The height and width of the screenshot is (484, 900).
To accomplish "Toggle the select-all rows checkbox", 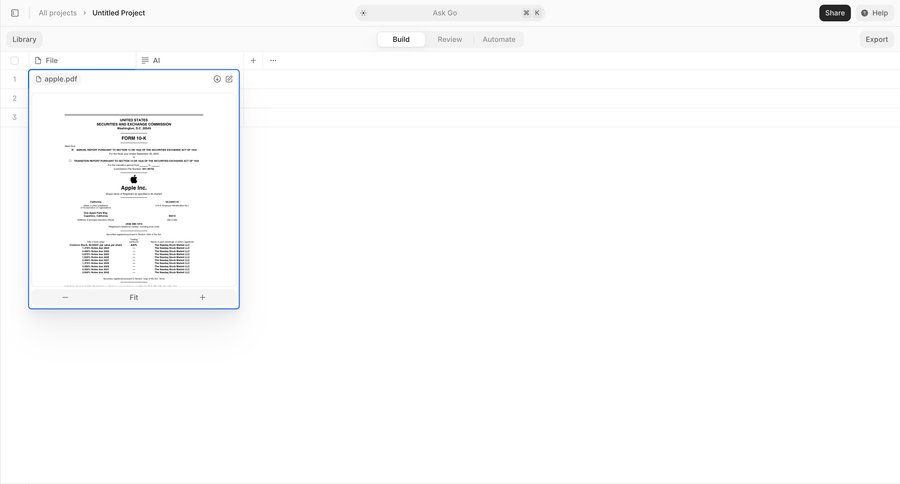I will 15,60.
